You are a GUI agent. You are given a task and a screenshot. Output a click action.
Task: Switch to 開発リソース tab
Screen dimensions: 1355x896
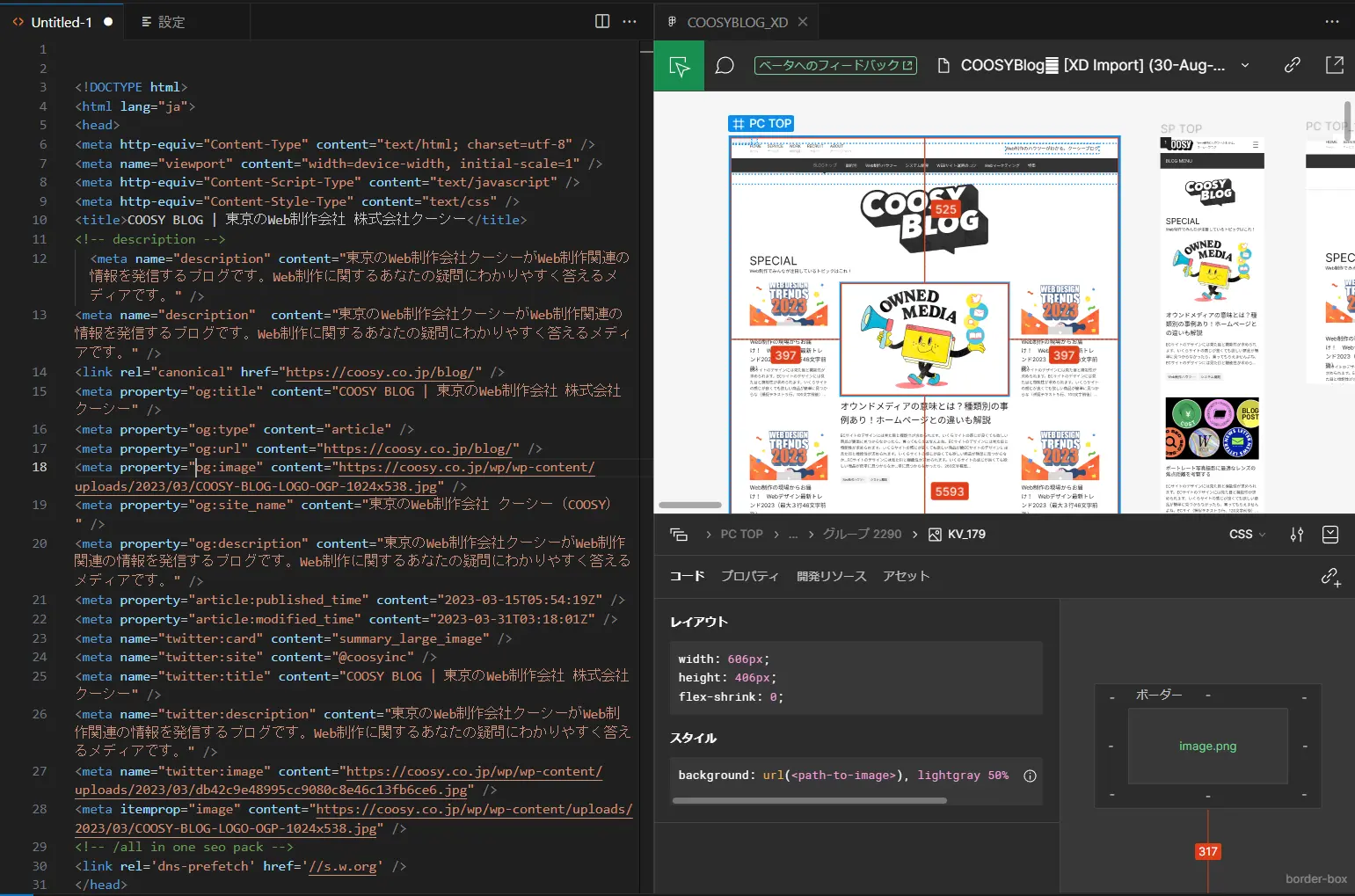point(831,576)
